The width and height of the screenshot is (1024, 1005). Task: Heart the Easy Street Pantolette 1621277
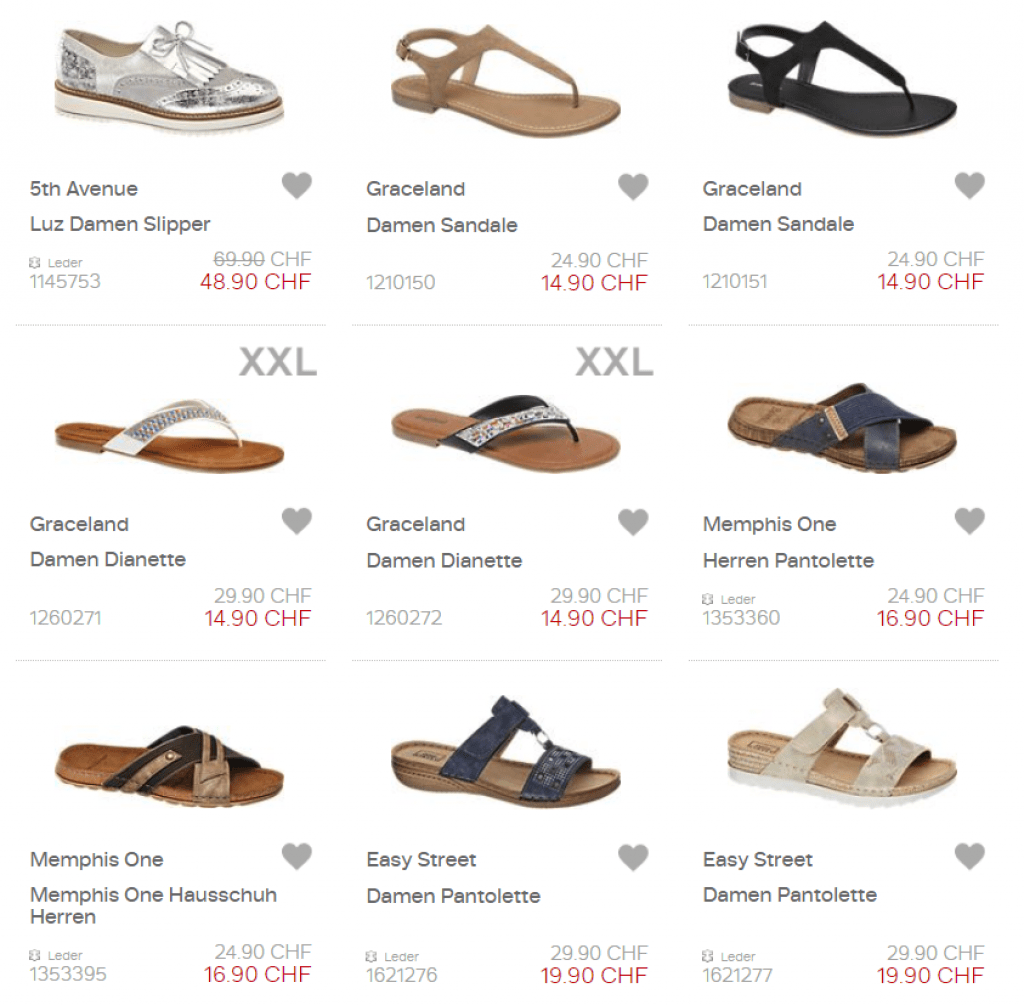click(969, 857)
